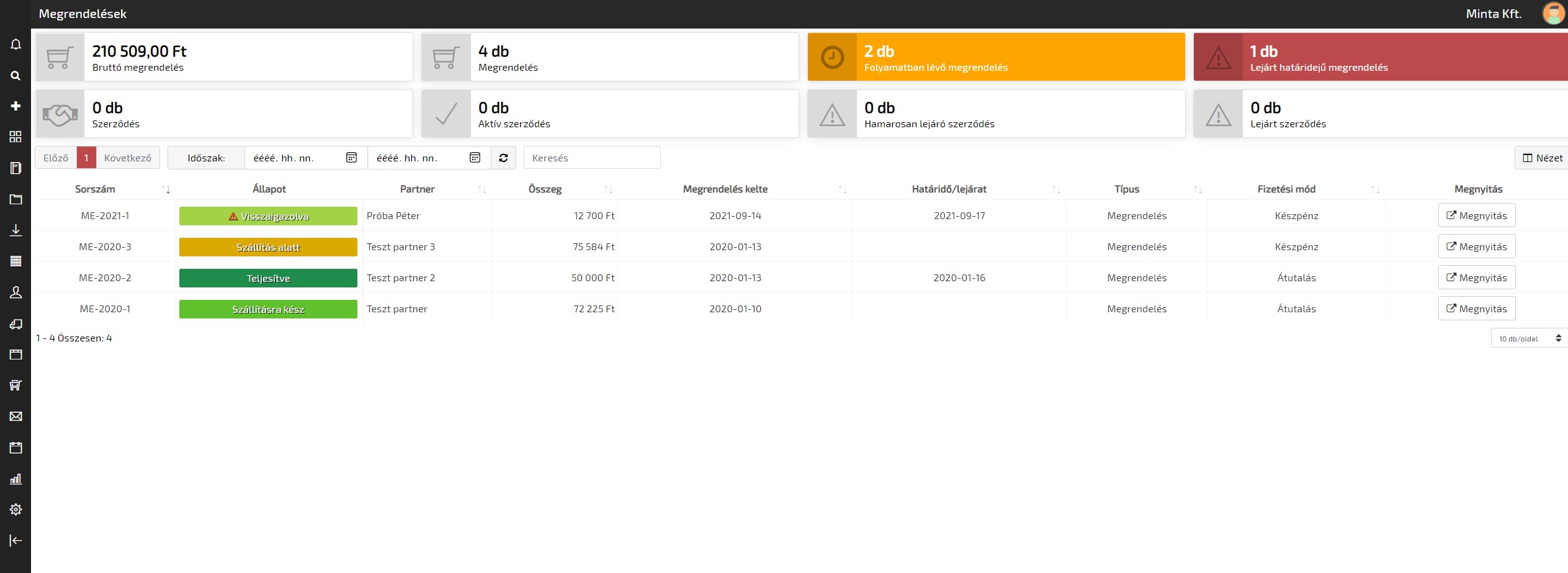The width and height of the screenshot is (1568, 573).
Task: Click the refresh period button
Action: click(503, 158)
